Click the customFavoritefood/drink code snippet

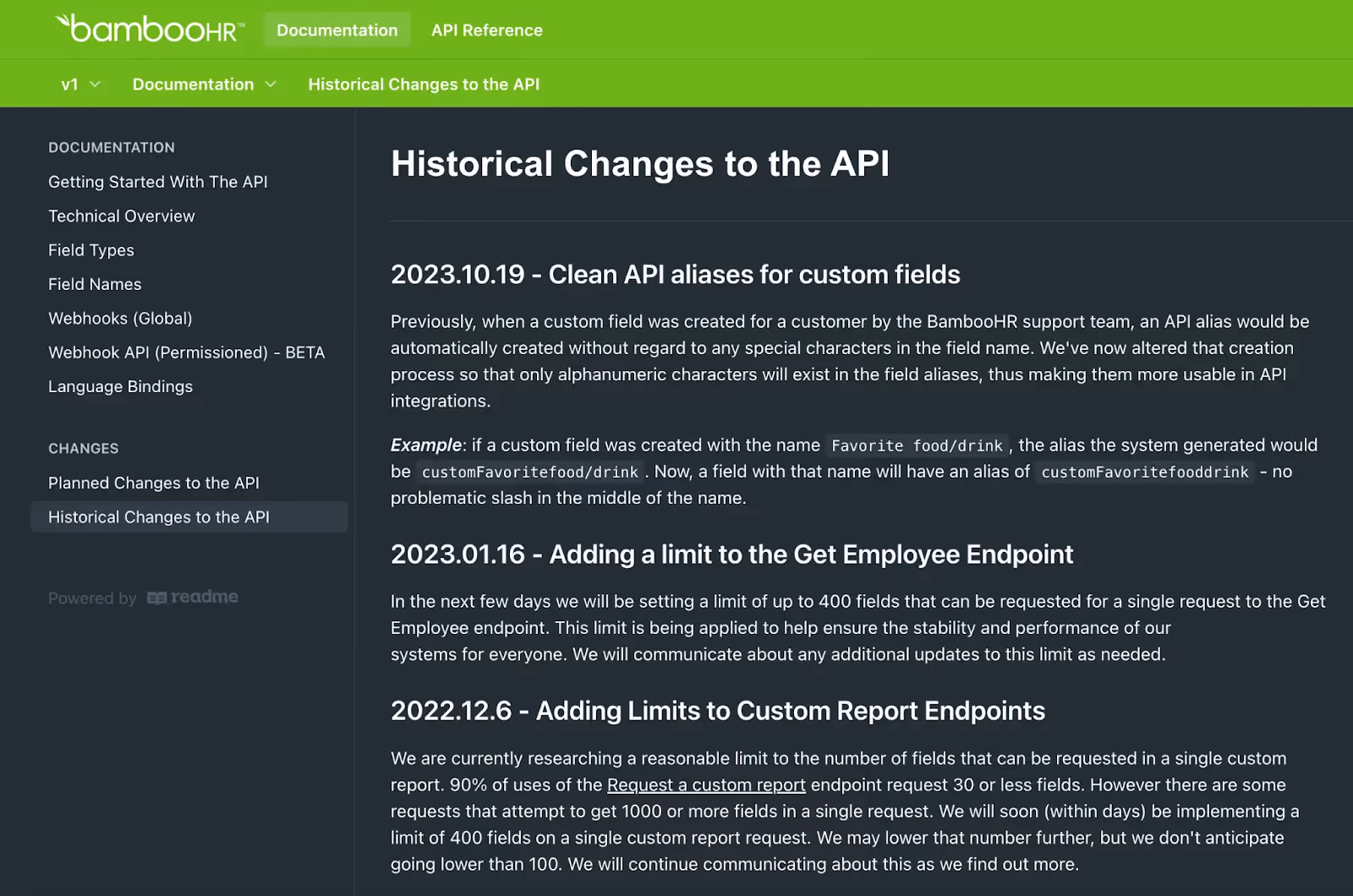pyautogui.click(x=530, y=472)
